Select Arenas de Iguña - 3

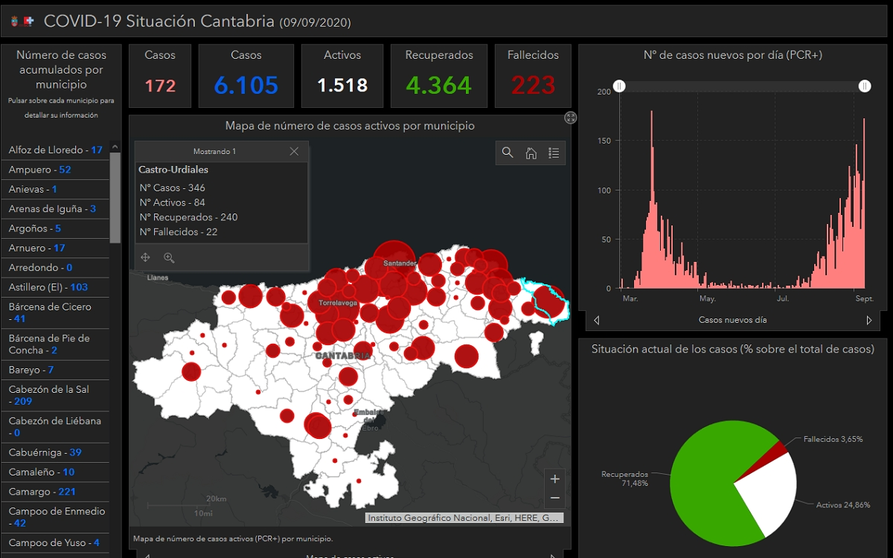pos(55,208)
